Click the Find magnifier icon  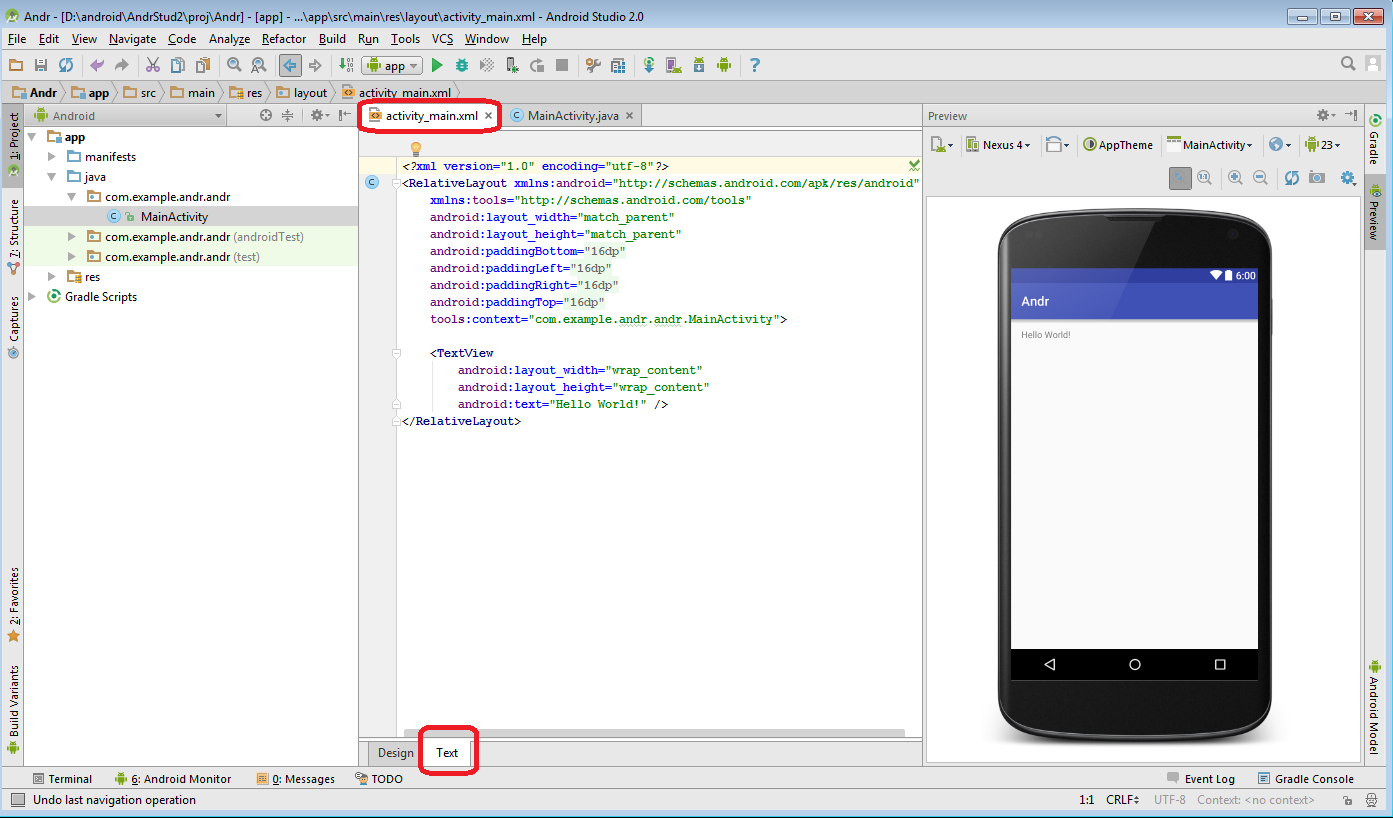234,65
